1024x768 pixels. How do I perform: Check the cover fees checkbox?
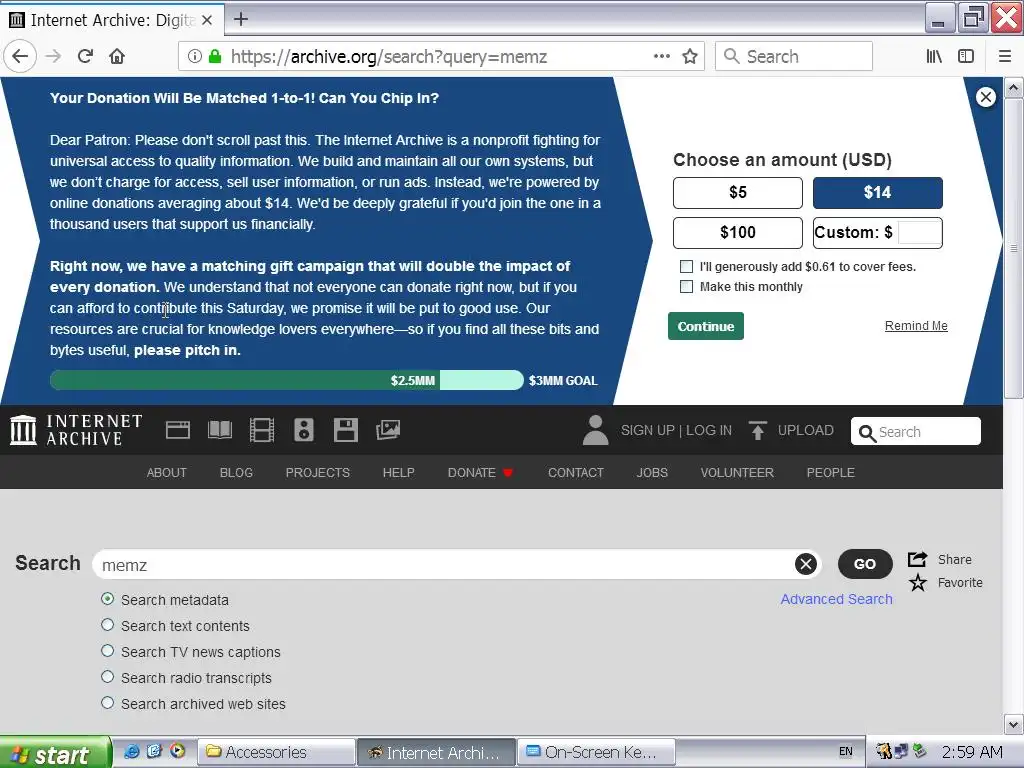pos(686,266)
